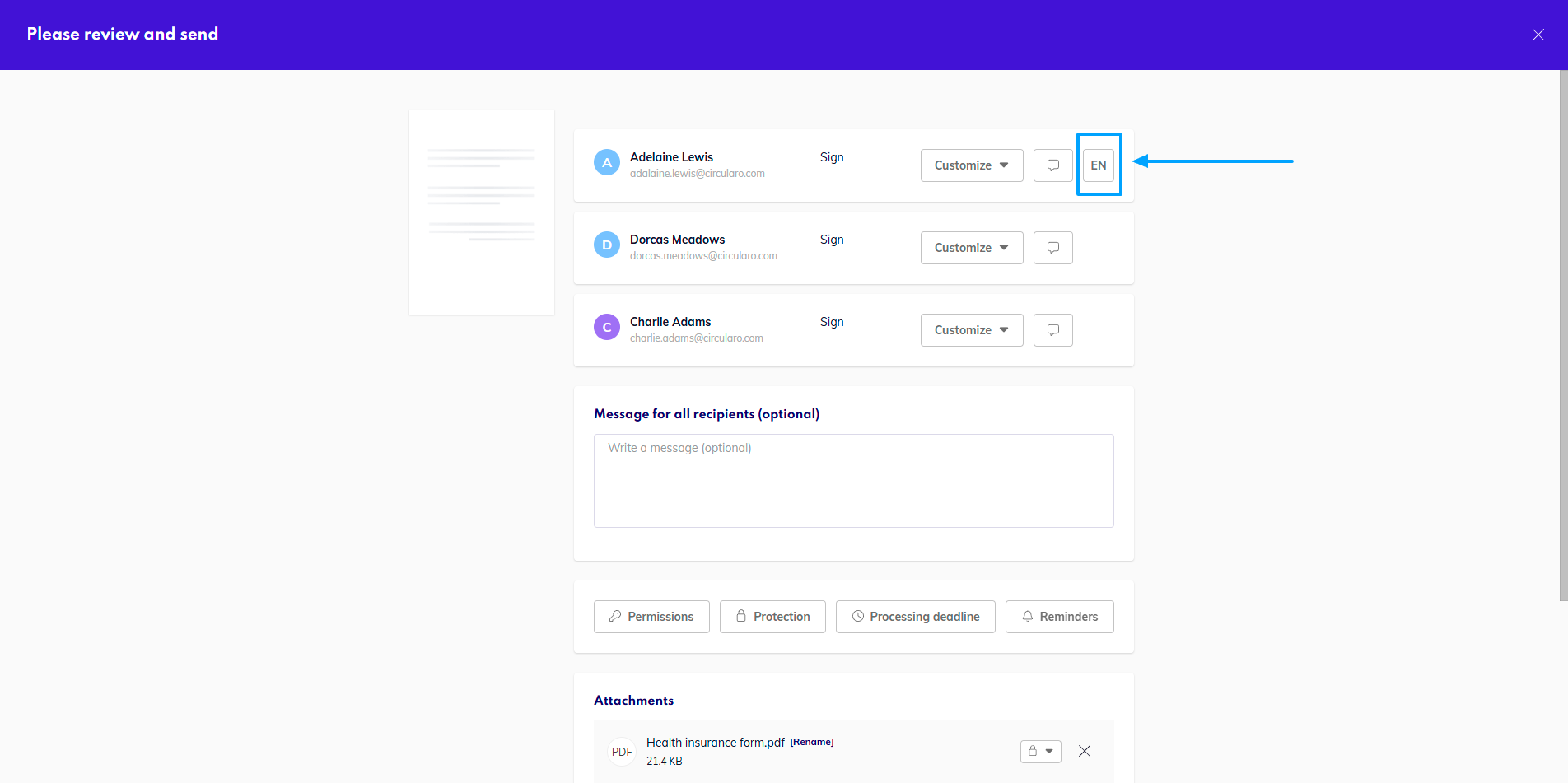Expand Customize dropdown for Charlie Adams
The height and width of the screenshot is (783, 1568).
(x=971, y=330)
